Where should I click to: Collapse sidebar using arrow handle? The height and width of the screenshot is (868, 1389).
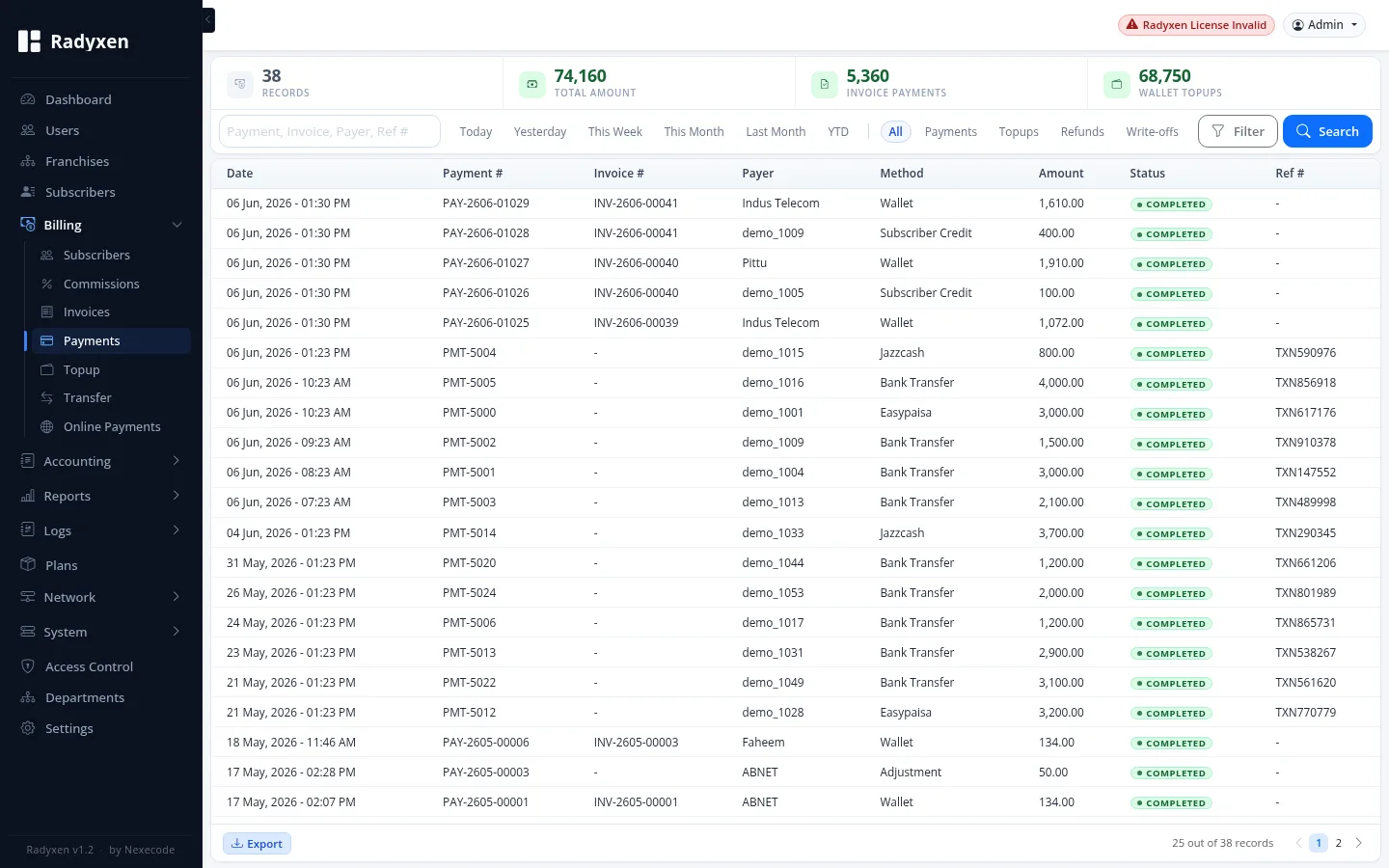click(x=208, y=19)
